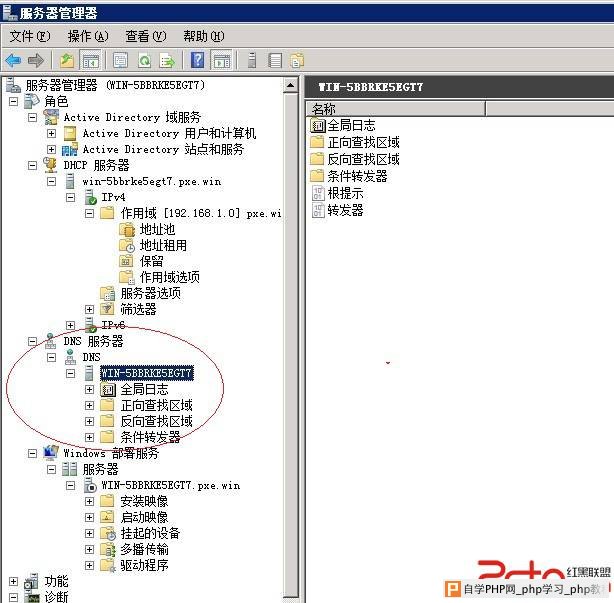Select the 诊断 tree item
The image size is (614, 603).
pos(56,597)
